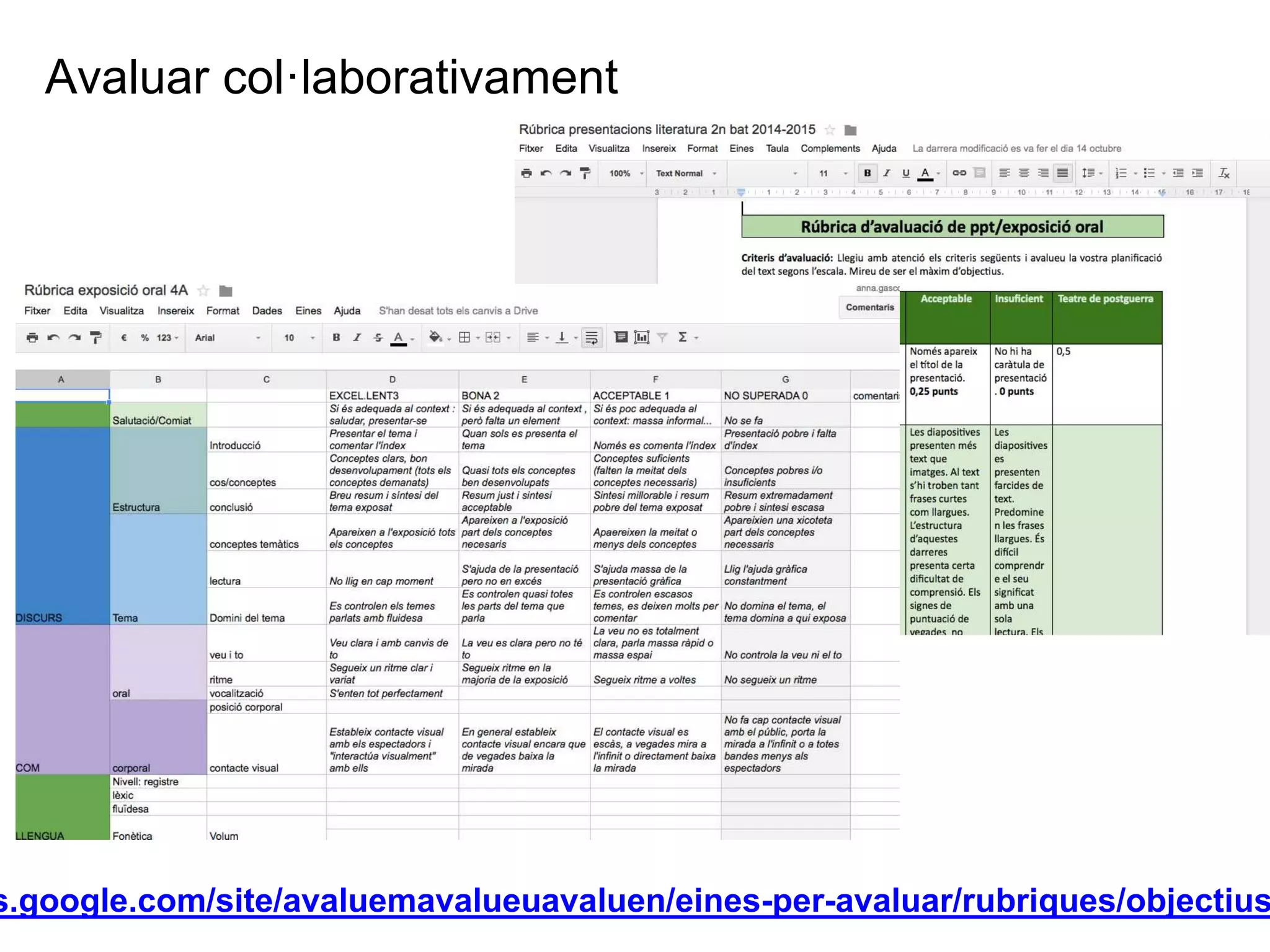Insert chart in the spreadsheet
Image resolution: width=1270 pixels, height=952 pixels.
point(642,338)
